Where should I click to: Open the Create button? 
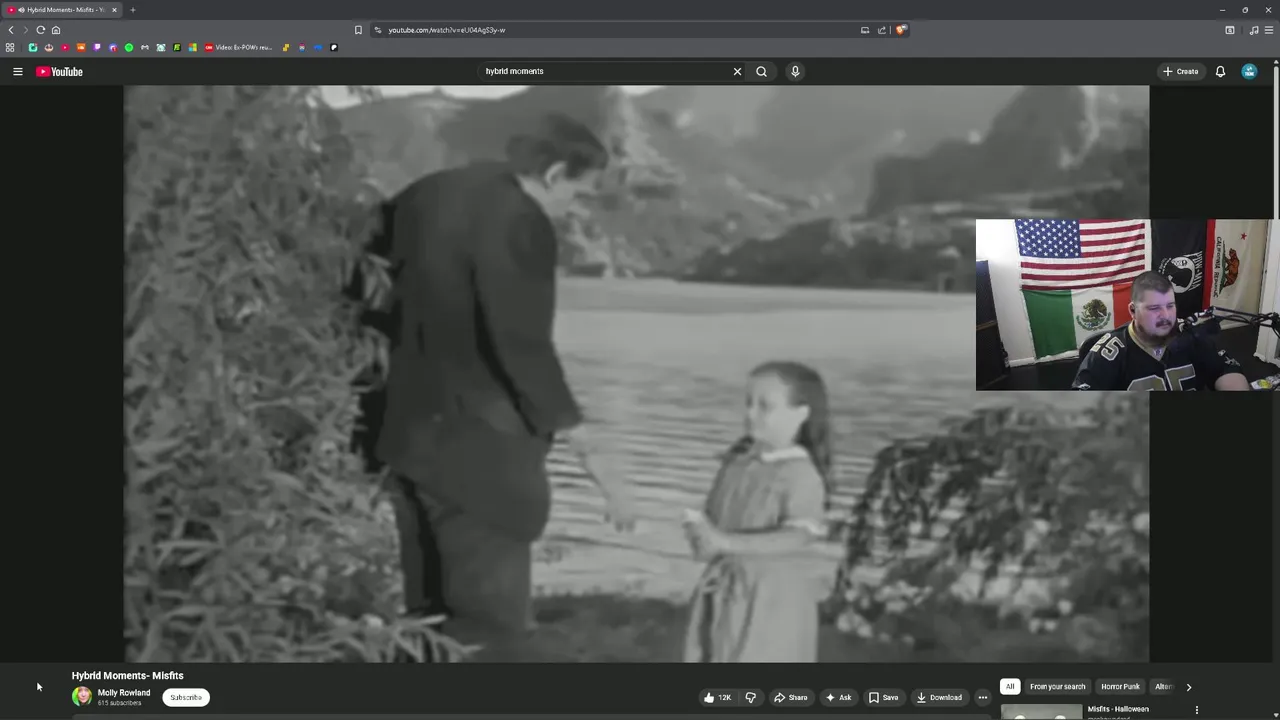pyautogui.click(x=1180, y=71)
